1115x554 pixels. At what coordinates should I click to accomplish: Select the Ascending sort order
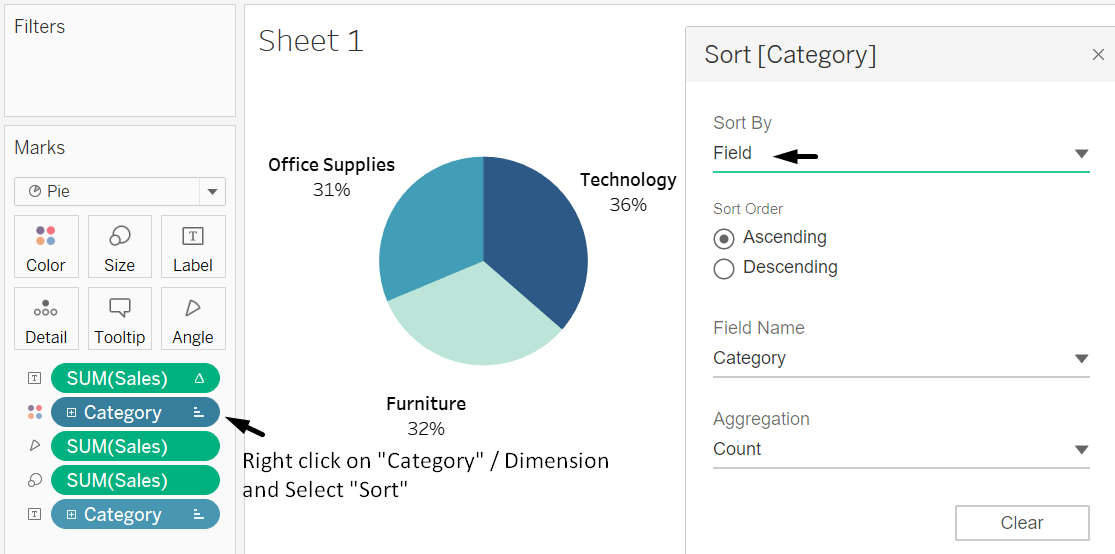tap(724, 238)
